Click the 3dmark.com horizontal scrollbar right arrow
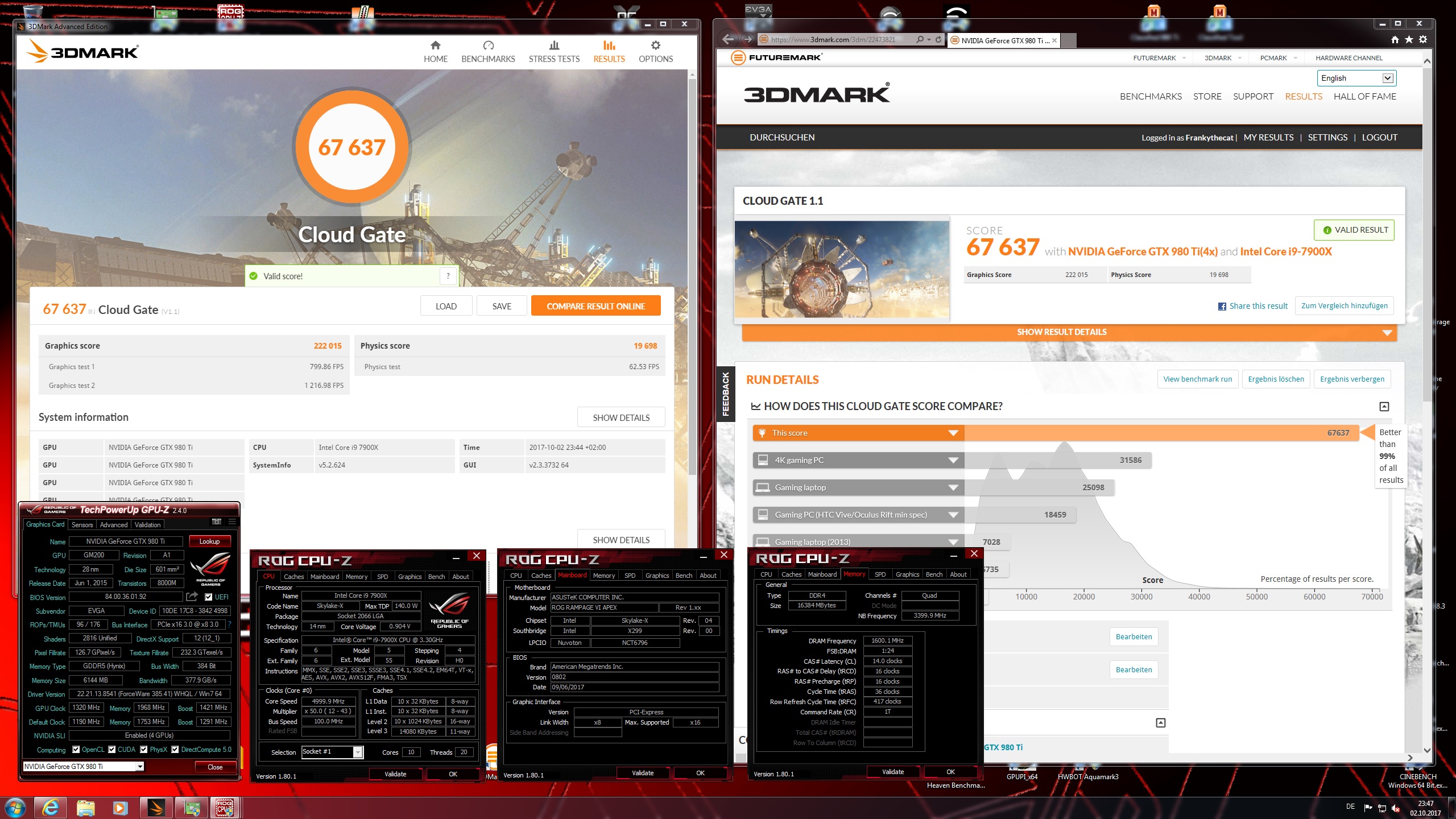 (1410, 758)
